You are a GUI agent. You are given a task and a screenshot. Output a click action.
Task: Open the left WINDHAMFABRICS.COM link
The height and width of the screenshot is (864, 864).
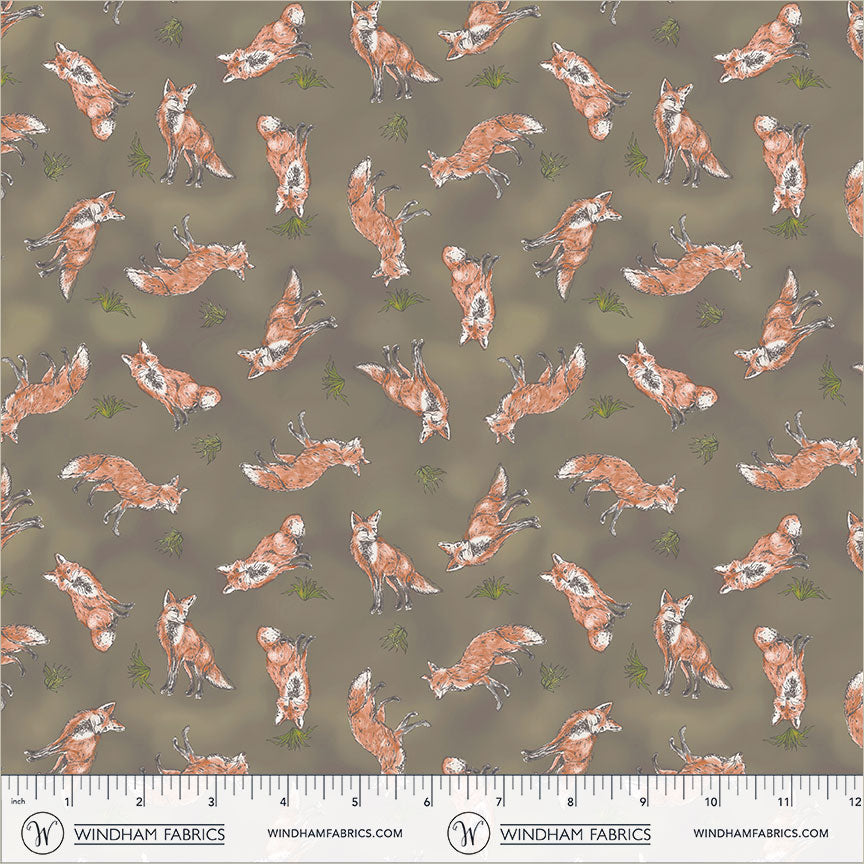(x=335, y=833)
